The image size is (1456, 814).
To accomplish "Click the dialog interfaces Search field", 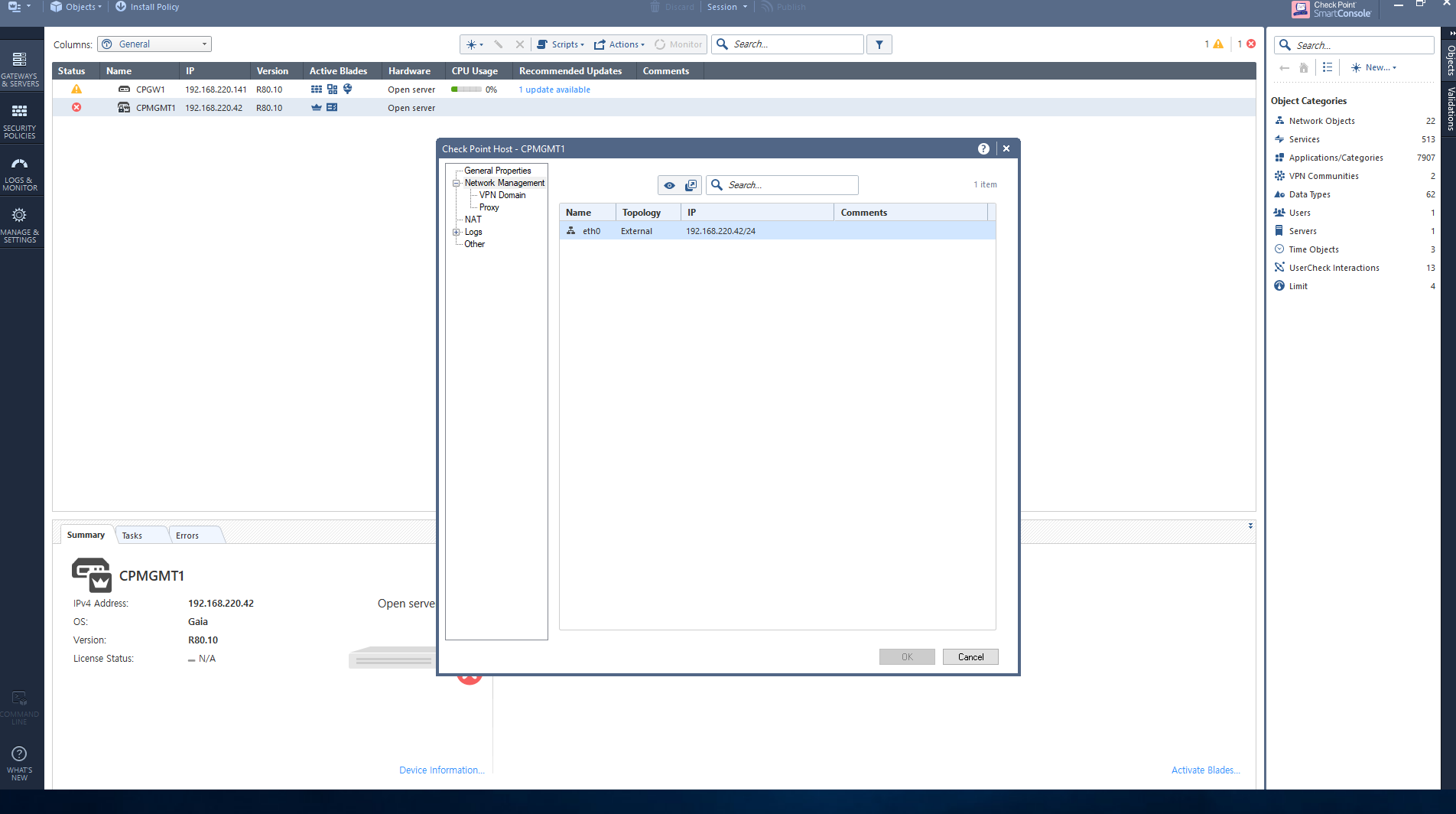I will (x=782, y=185).
